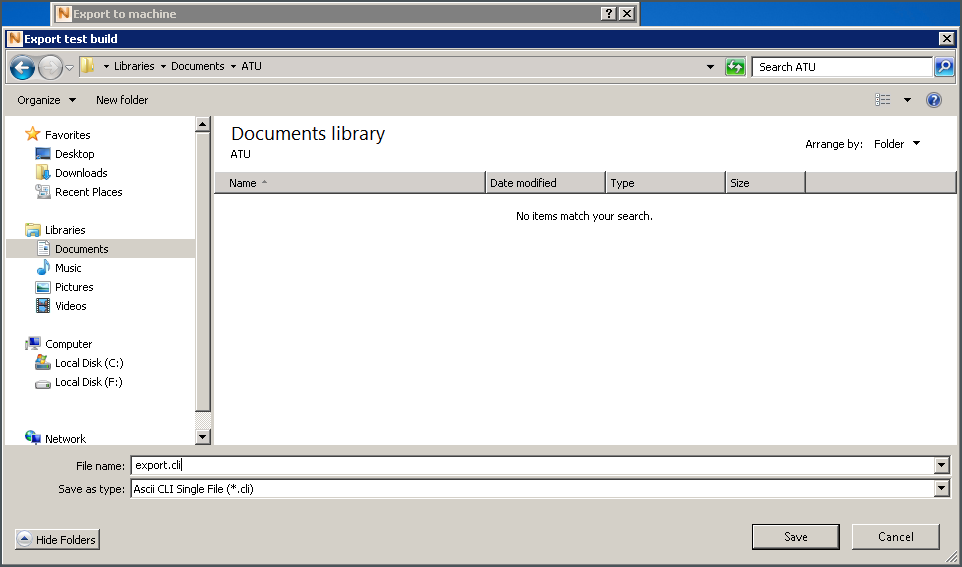Click the Network globe icon
This screenshot has height=567, width=962.
point(33,437)
